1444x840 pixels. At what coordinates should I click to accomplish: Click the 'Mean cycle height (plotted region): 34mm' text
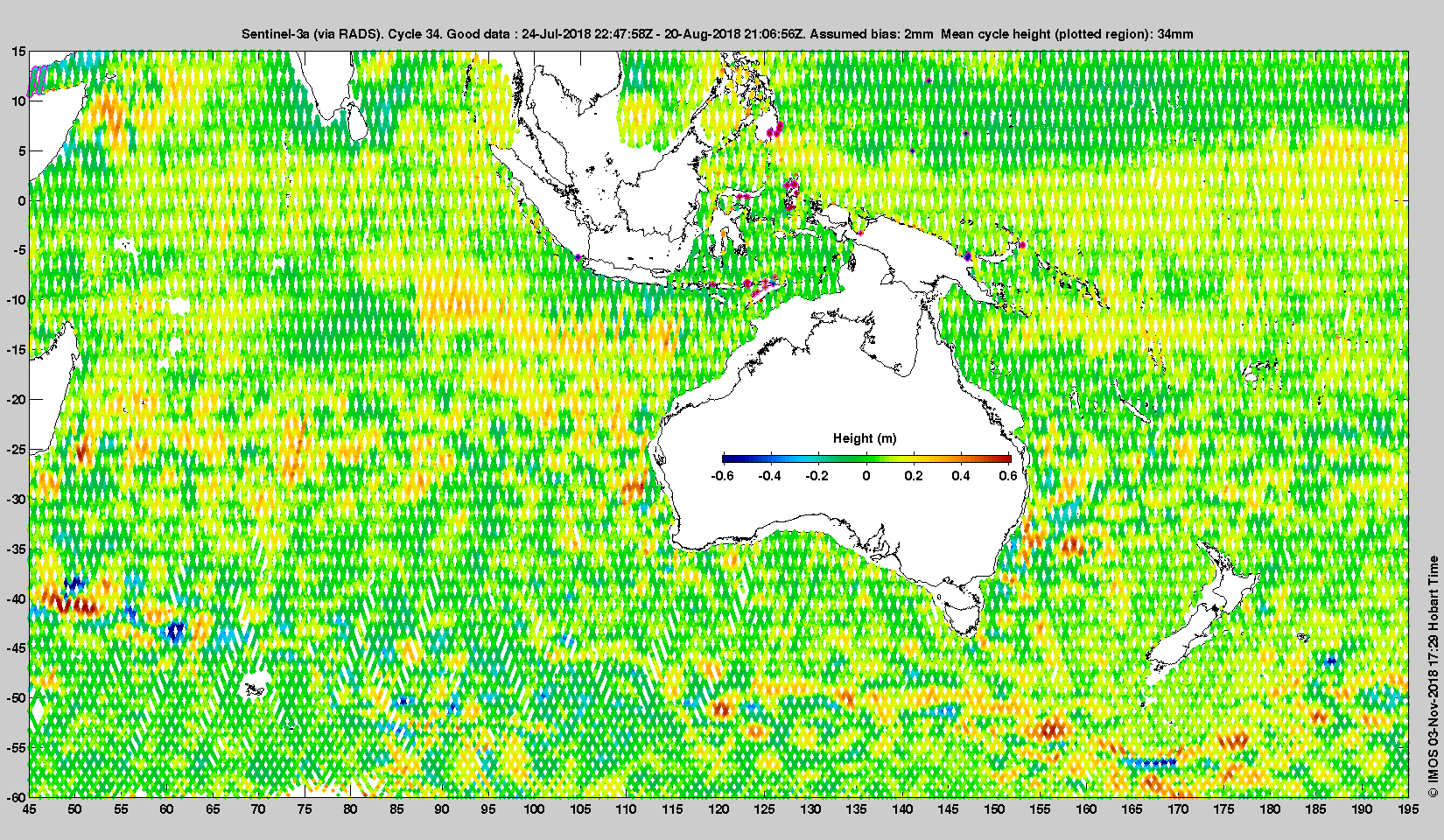tap(1067, 34)
